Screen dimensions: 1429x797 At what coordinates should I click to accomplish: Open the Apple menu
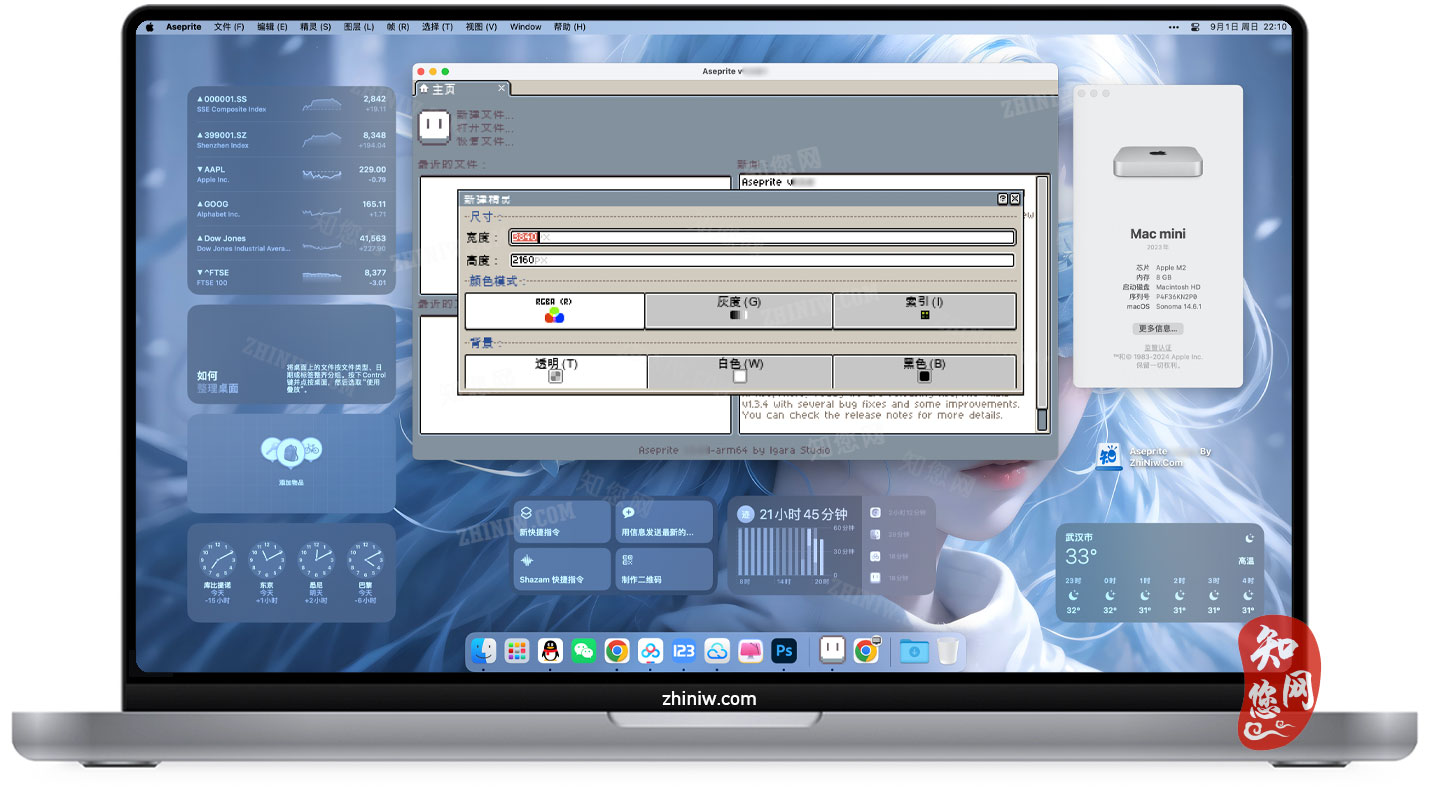point(150,27)
